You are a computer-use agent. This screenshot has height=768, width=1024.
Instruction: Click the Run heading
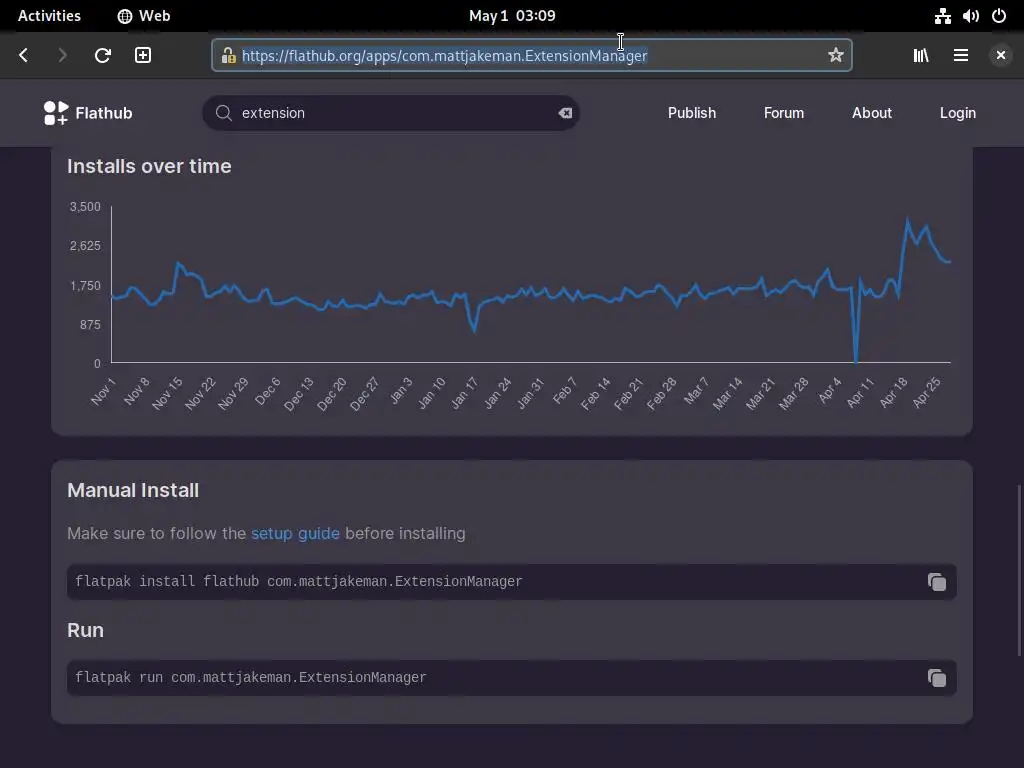[x=85, y=630]
